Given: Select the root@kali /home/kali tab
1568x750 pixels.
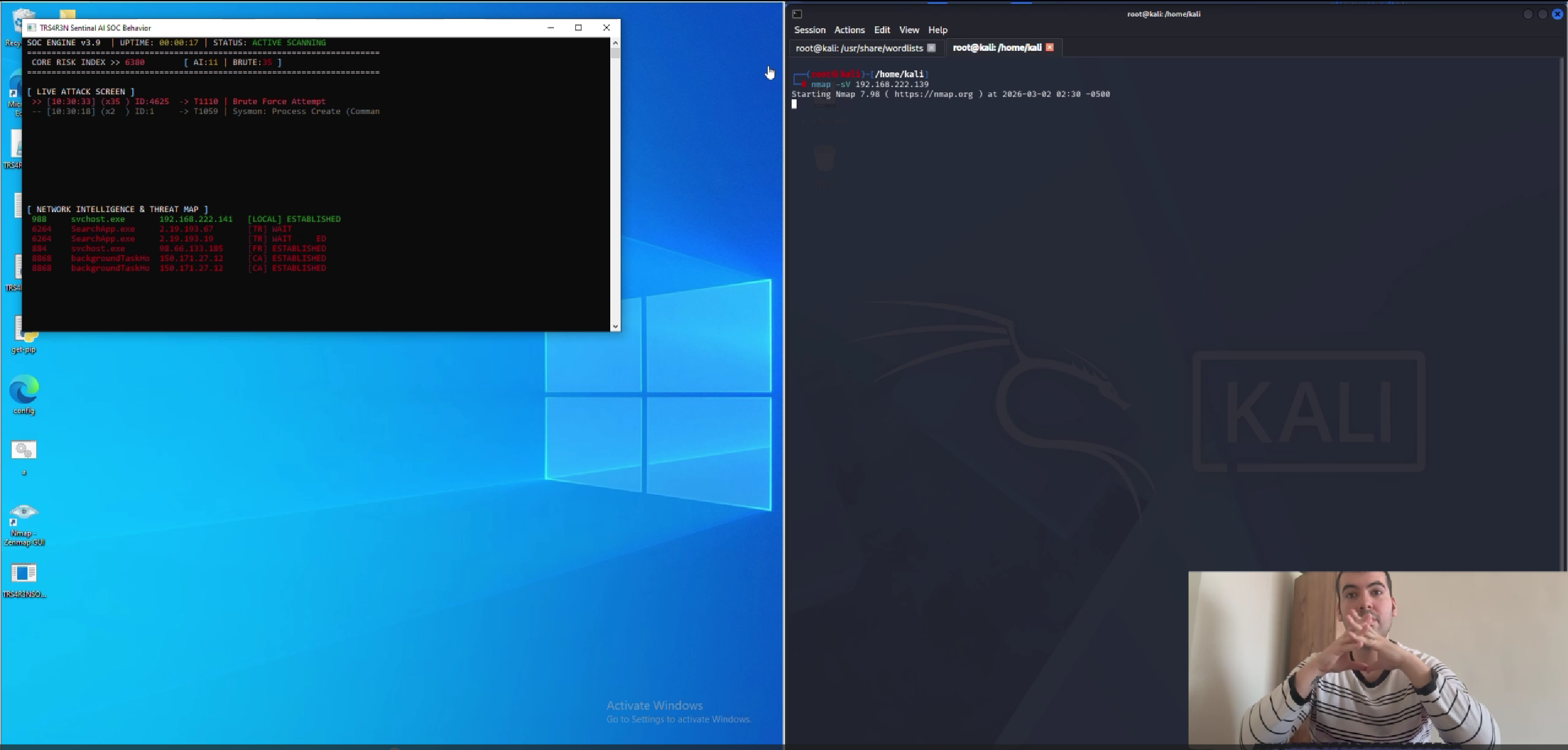Looking at the screenshot, I should tap(997, 48).
